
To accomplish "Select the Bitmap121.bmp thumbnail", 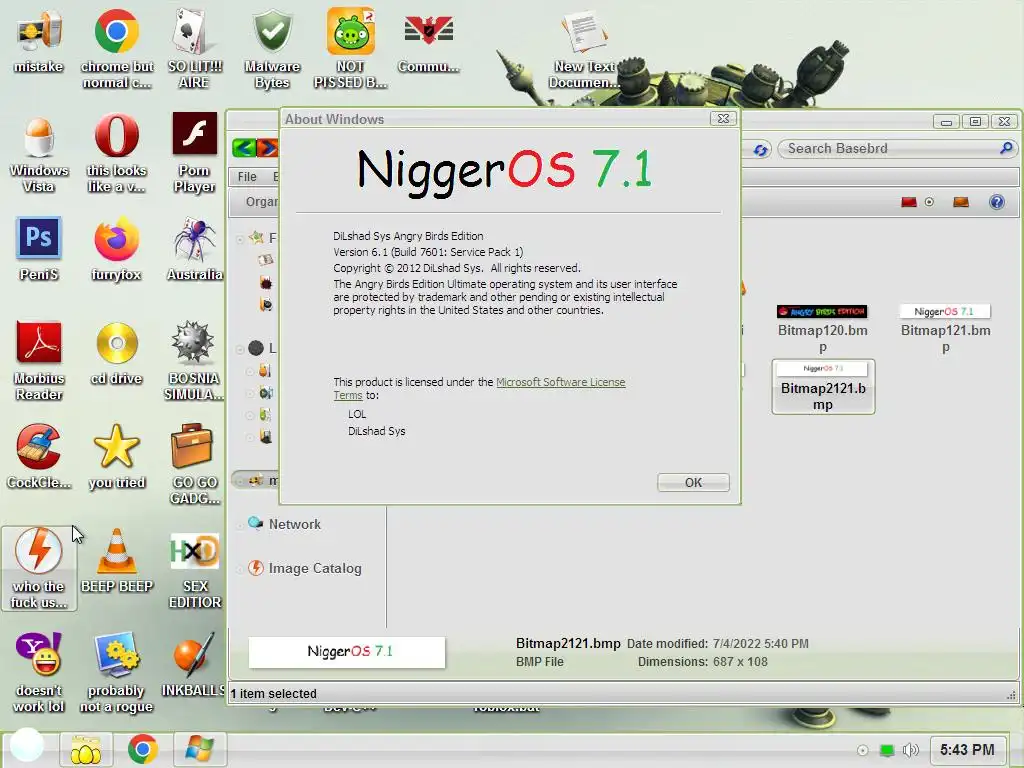I will [944, 312].
